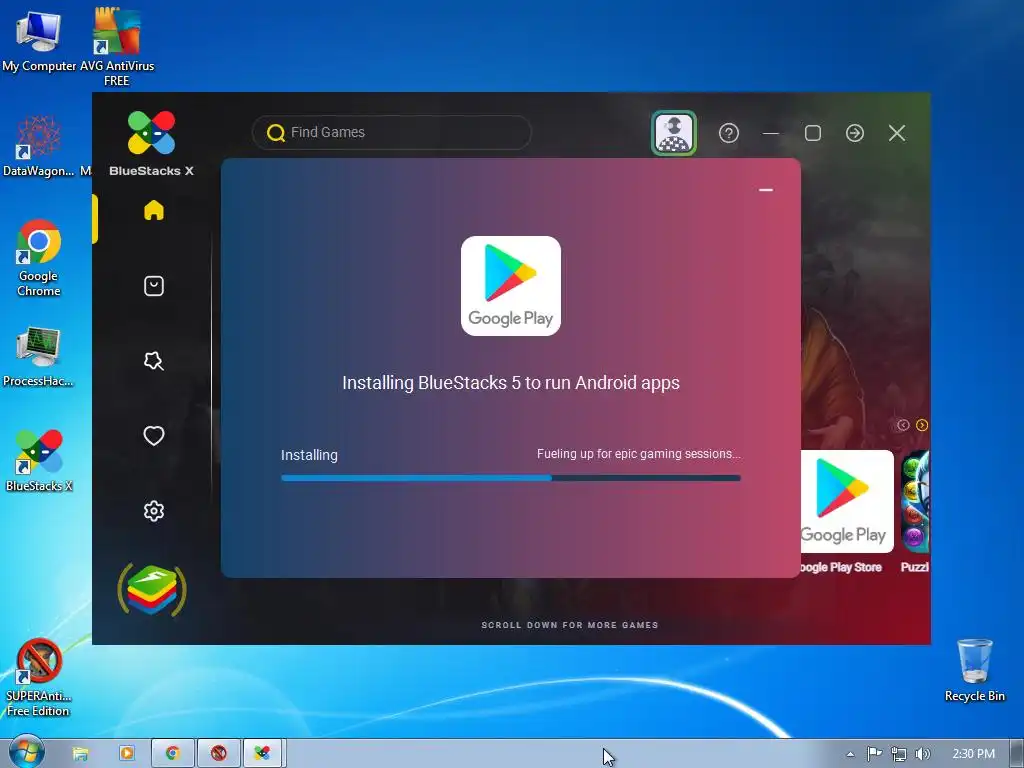Maximize the BlueStacks X window

coord(813,133)
